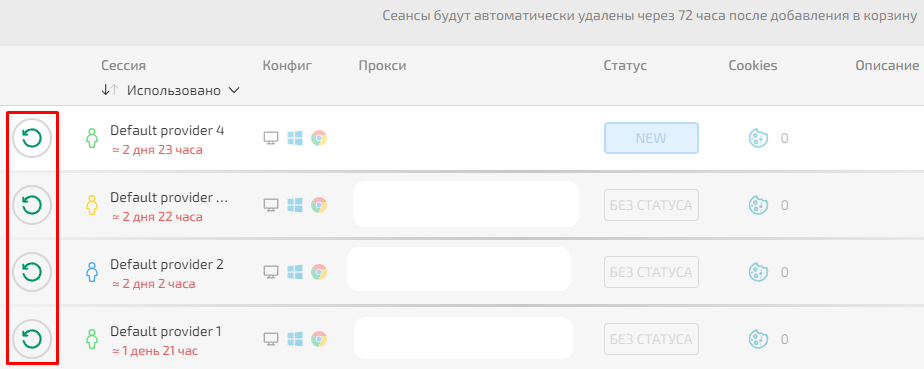Click the desktop monitor icon for Default provider 2

pos(270,272)
